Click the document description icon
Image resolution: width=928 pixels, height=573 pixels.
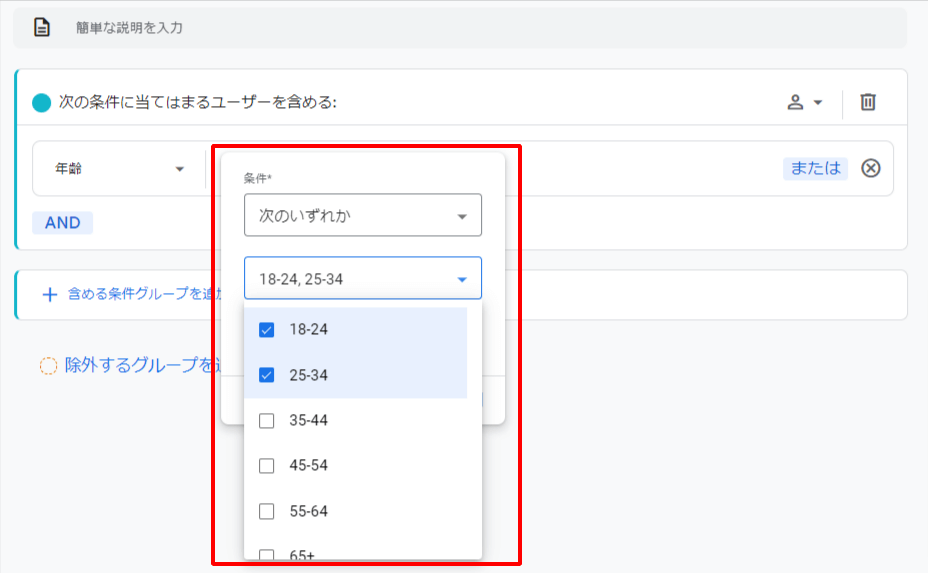pyautogui.click(x=42, y=27)
